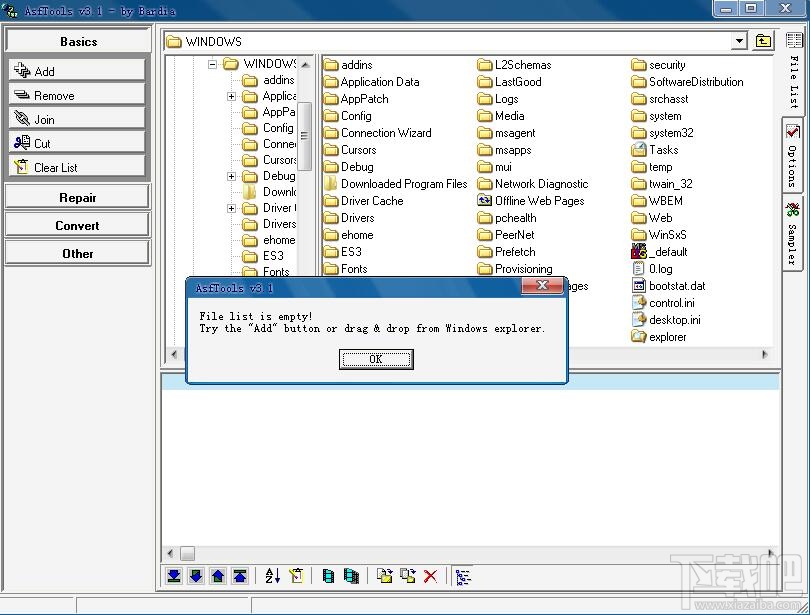Collapse the WINDOWS tree node
The height and width of the screenshot is (615, 810).
(x=212, y=63)
